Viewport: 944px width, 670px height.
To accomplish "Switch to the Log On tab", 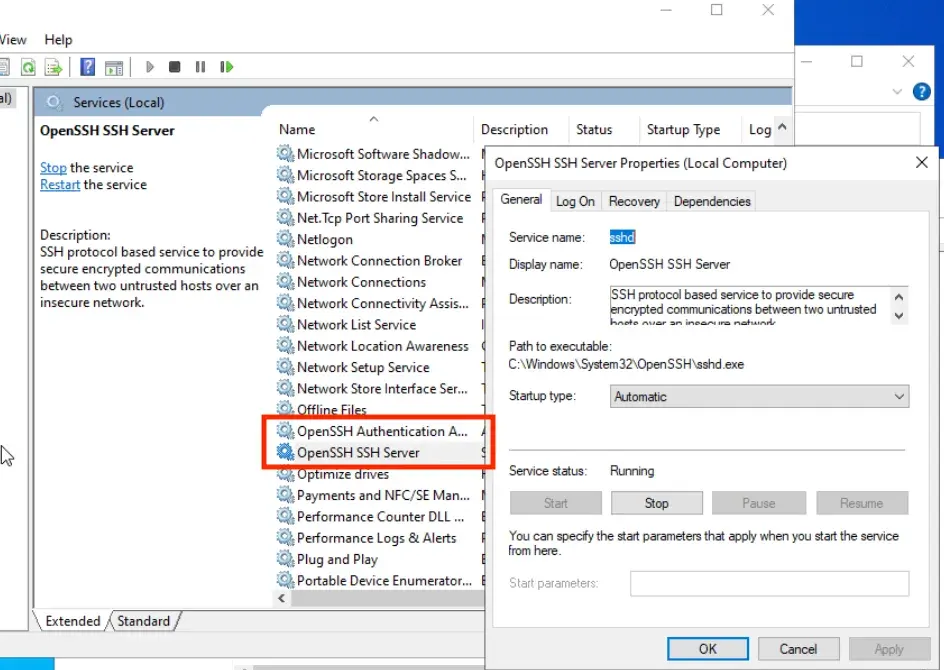I will pos(575,202).
